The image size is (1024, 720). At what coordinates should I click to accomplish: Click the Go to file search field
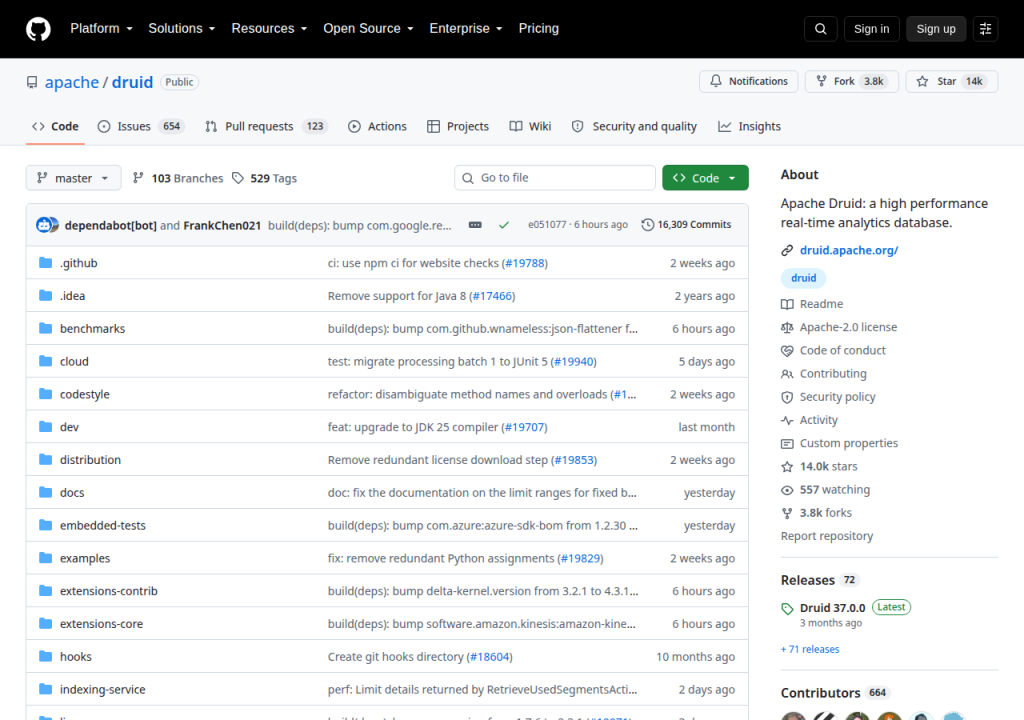tap(554, 178)
